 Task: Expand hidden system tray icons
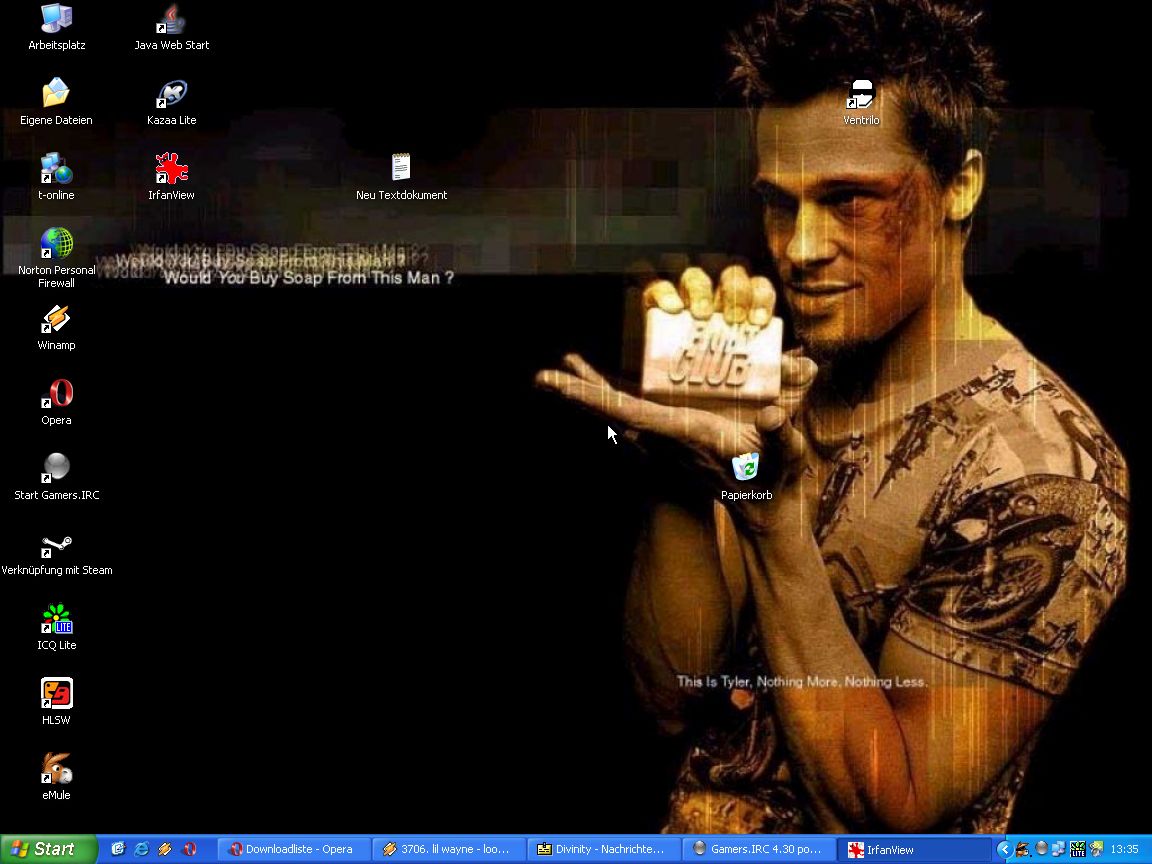point(1004,849)
